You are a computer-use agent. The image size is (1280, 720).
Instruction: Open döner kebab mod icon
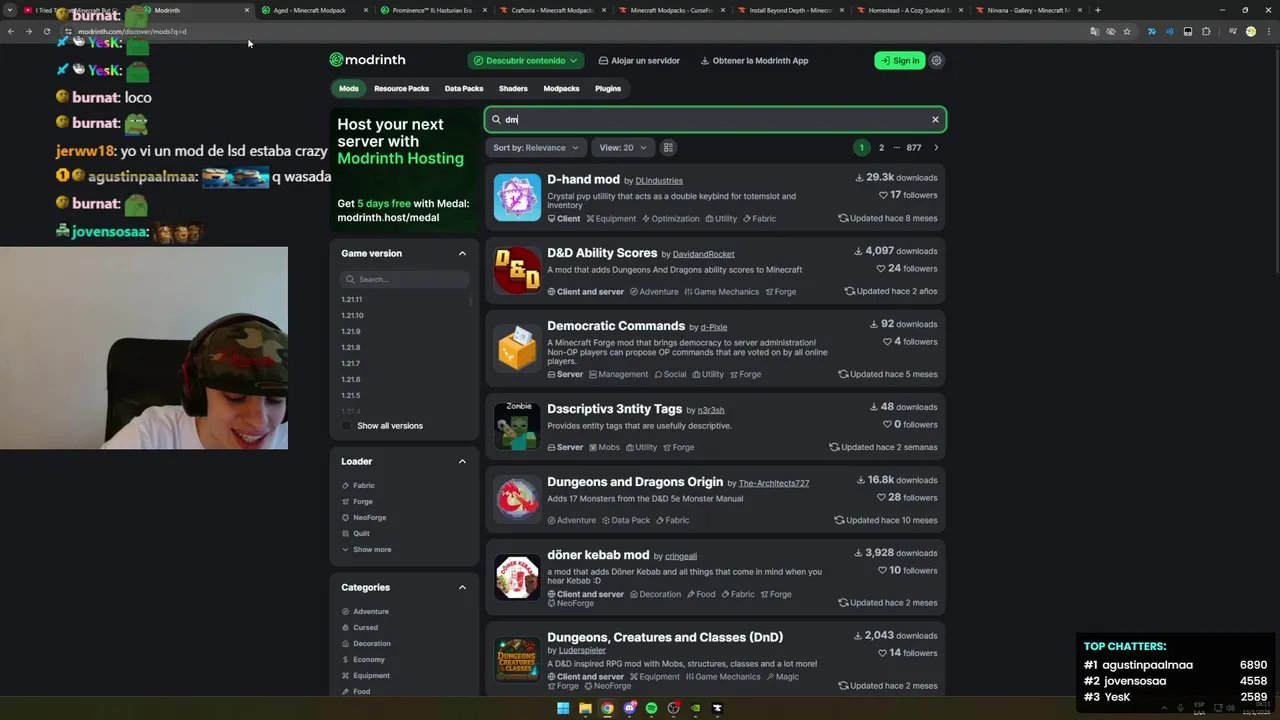coord(517,576)
